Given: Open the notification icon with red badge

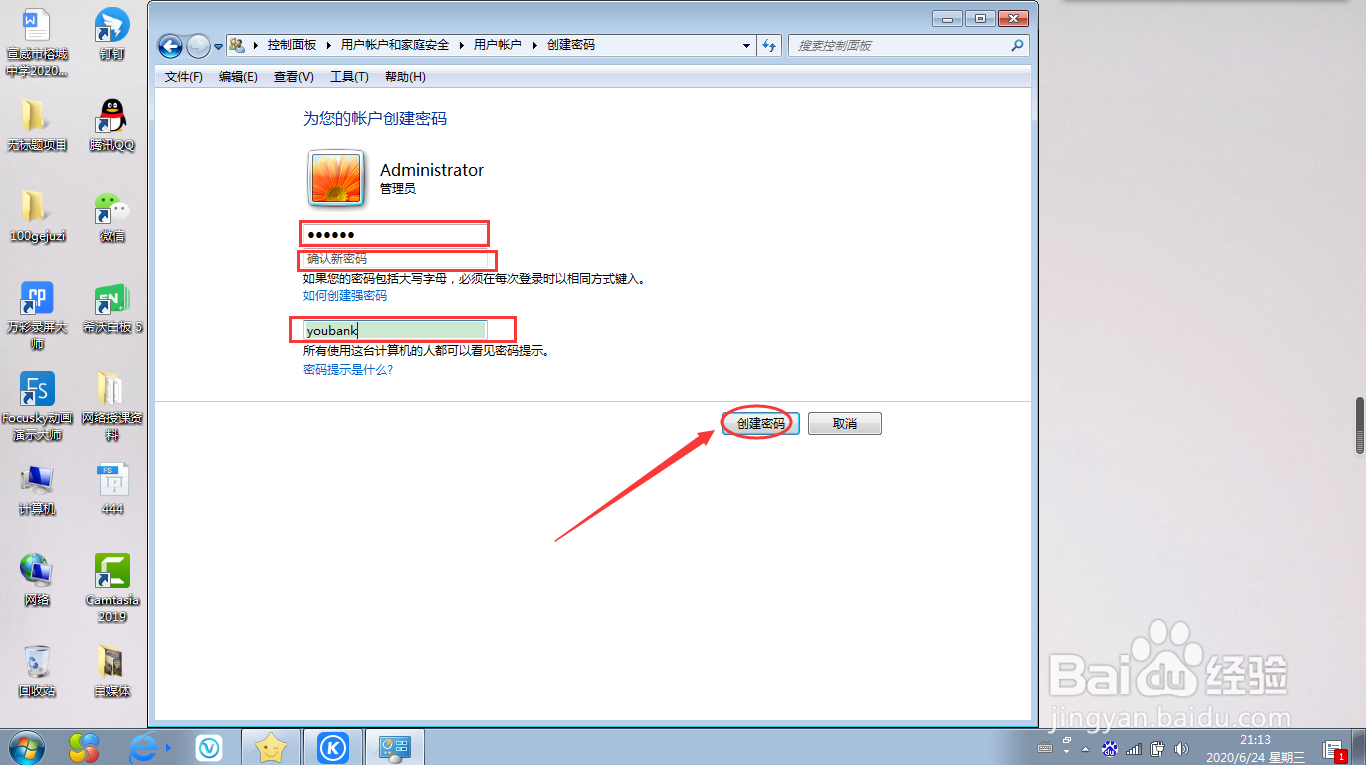Looking at the screenshot, I should (1334, 749).
